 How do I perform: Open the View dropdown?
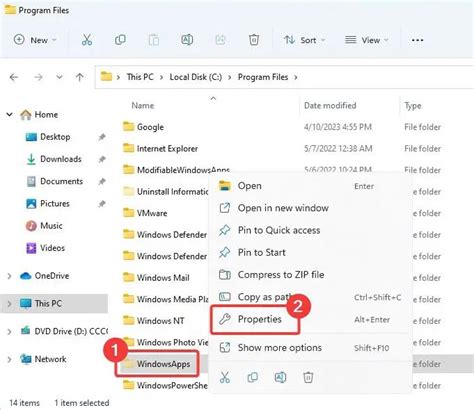(x=367, y=40)
